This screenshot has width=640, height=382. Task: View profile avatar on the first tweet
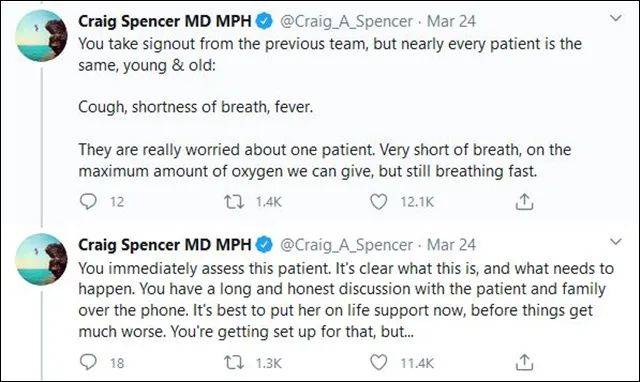coord(41,36)
